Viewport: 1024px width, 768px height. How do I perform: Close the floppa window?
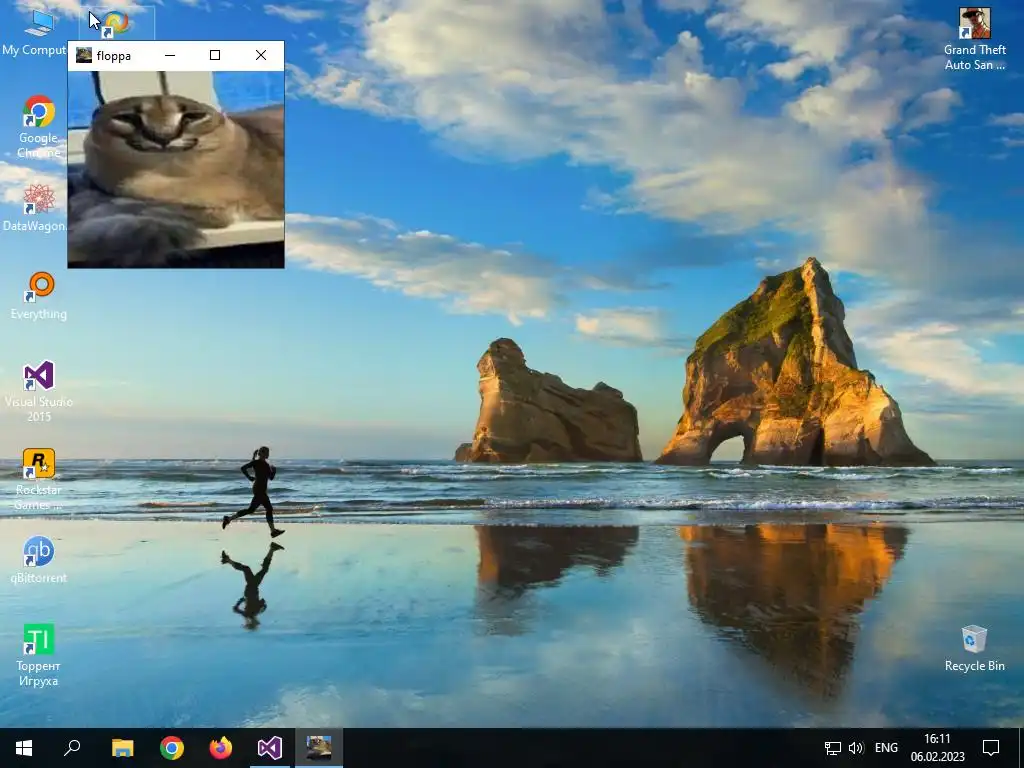[x=261, y=56]
